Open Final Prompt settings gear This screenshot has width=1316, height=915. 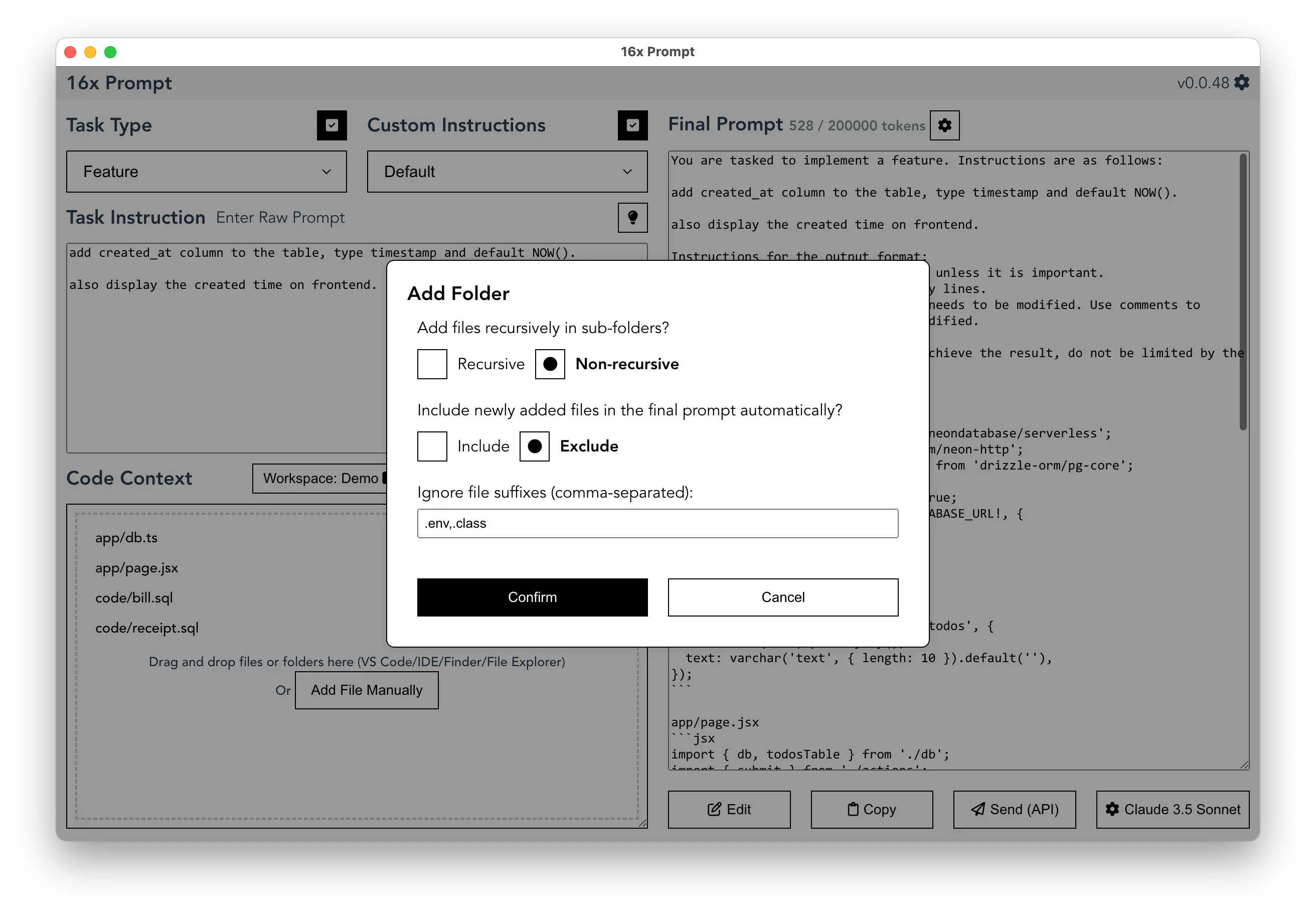[944, 125]
